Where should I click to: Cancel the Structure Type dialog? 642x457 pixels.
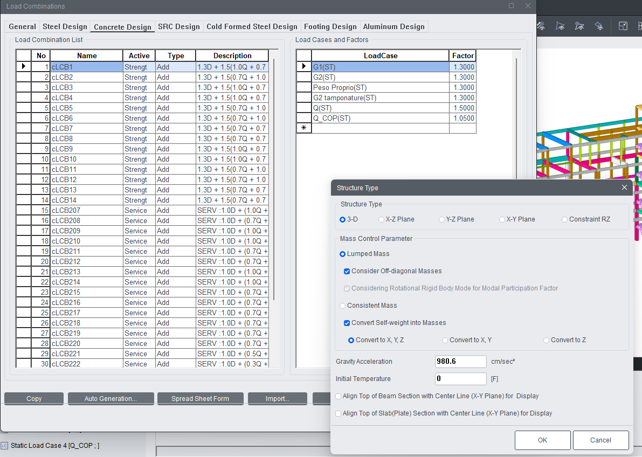click(601, 440)
